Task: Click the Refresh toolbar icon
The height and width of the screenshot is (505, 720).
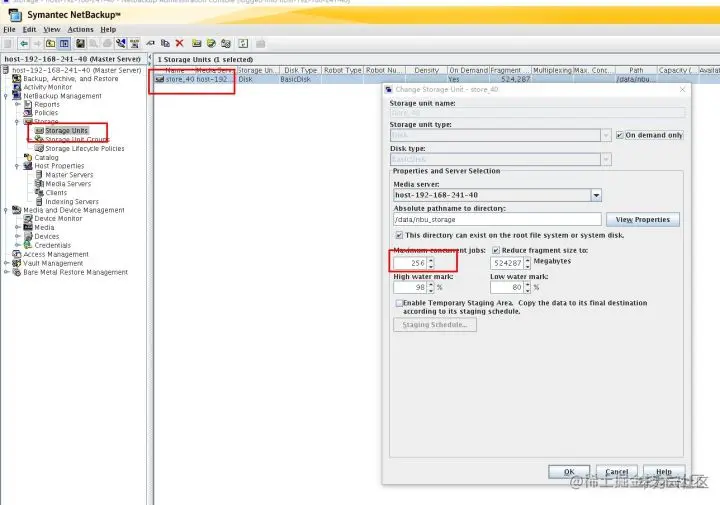Action: pyautogui.click(x=243, y=44)
